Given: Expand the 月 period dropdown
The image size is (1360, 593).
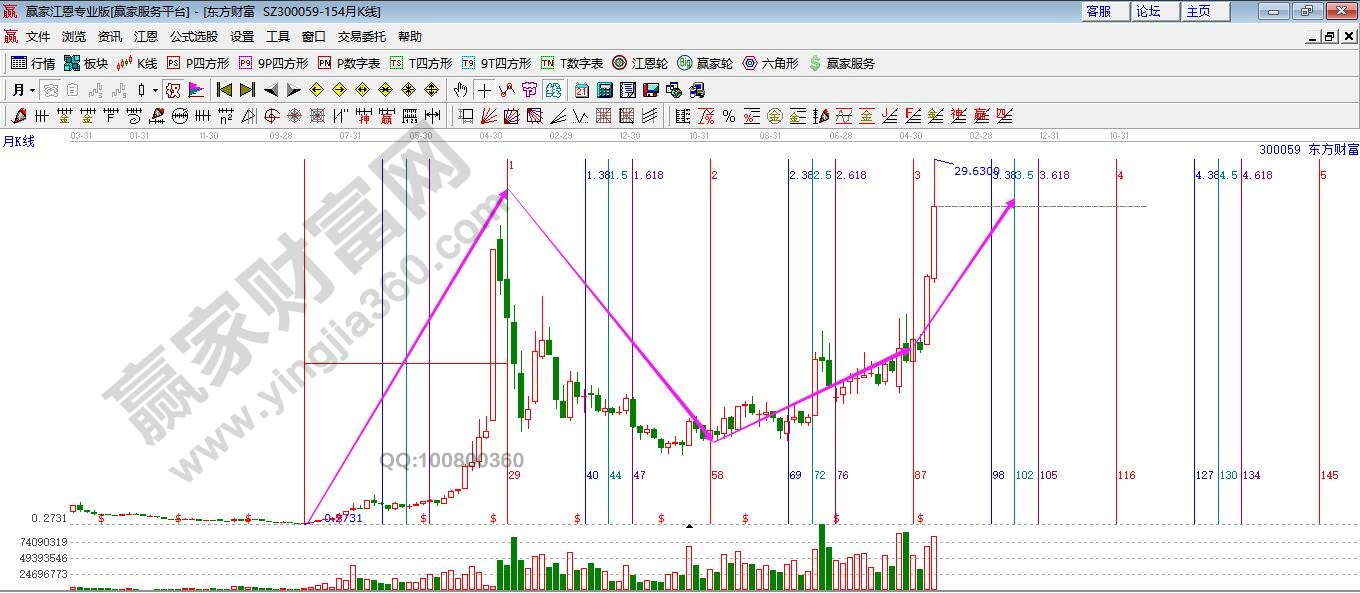Looking at the screenshot, I should (x=32, y=90).
